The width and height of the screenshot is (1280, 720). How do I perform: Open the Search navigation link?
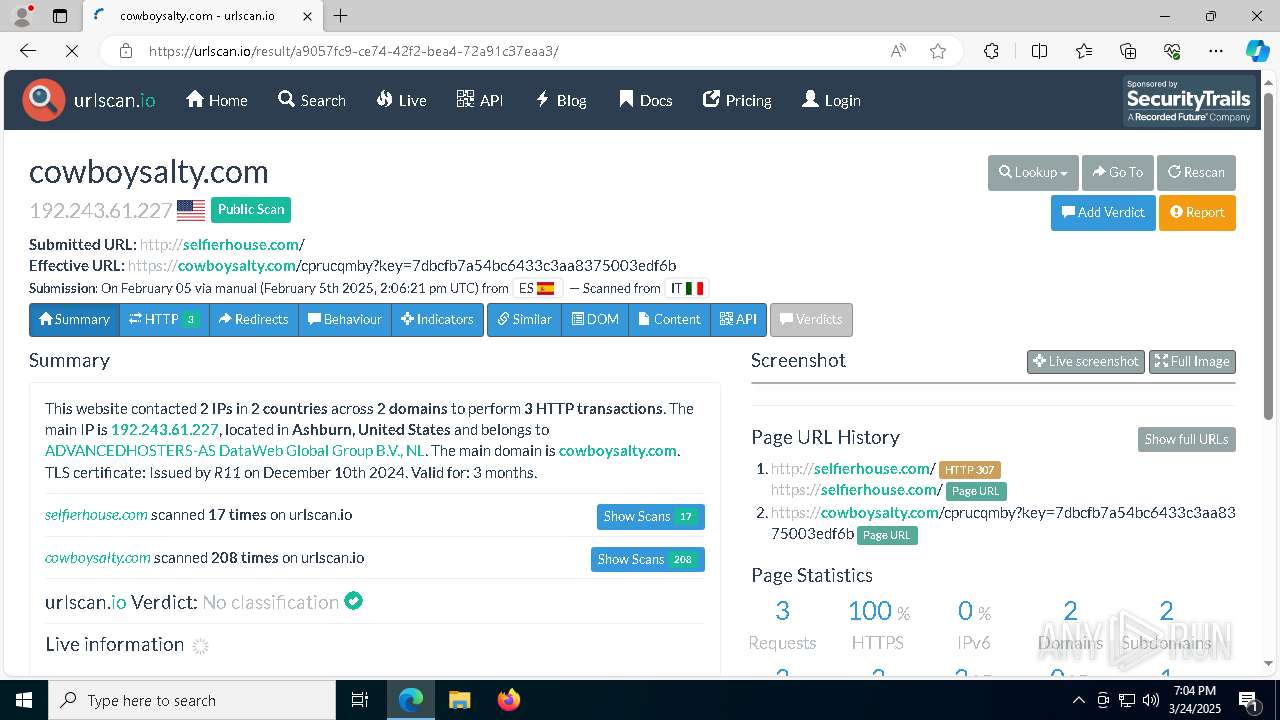coord(312,100)
